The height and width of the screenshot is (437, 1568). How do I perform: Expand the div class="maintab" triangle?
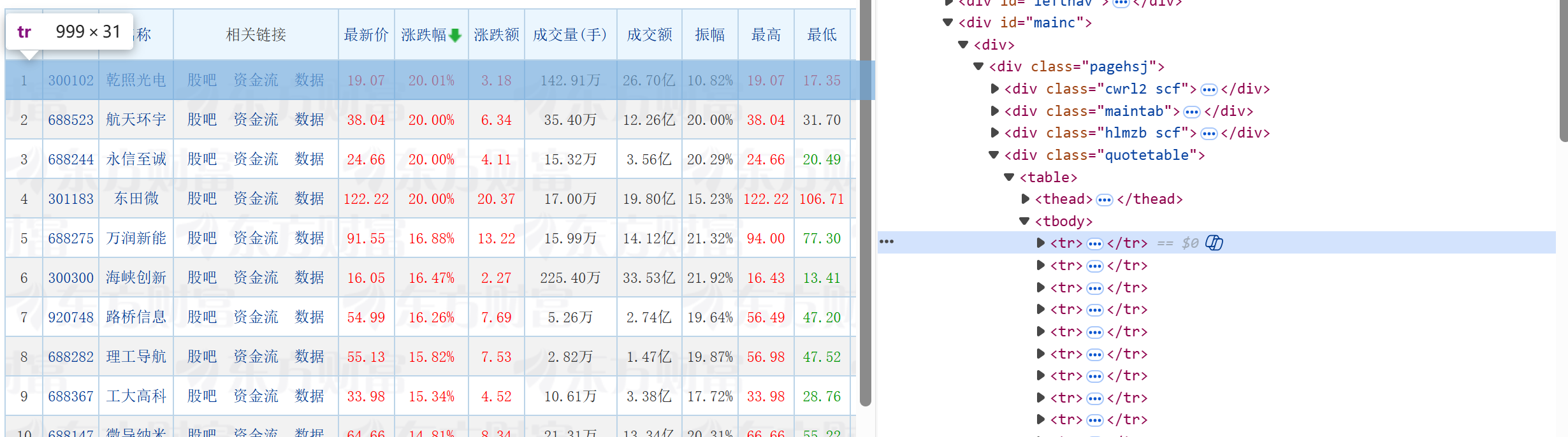pyautogui.click(x=994, y=111)
